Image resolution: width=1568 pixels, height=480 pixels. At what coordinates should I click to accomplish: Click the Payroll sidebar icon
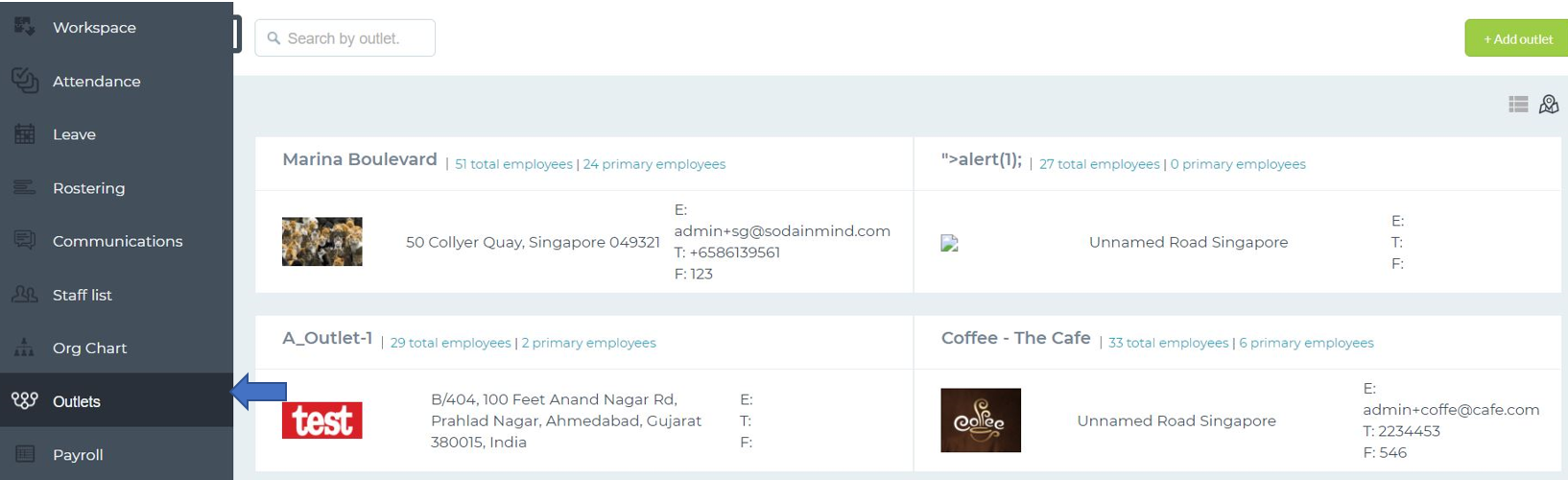pos(25,454)
